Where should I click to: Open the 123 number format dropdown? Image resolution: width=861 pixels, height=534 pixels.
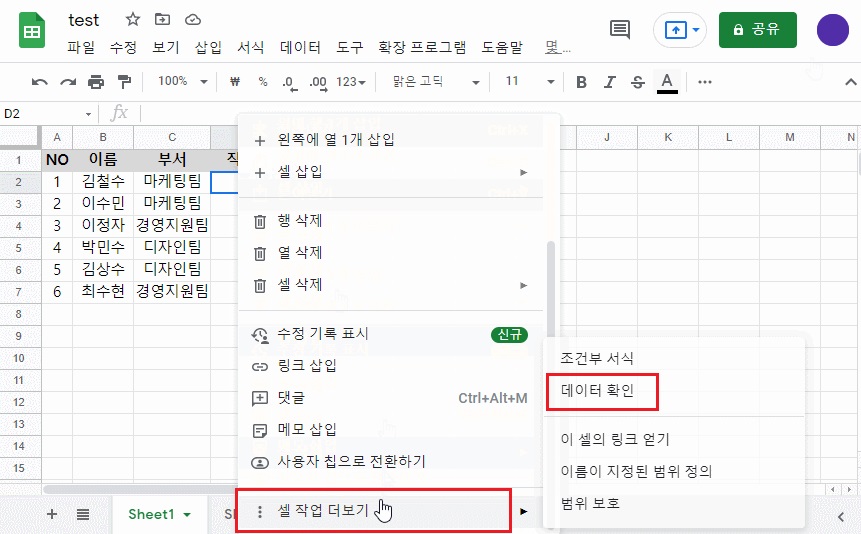351,82
